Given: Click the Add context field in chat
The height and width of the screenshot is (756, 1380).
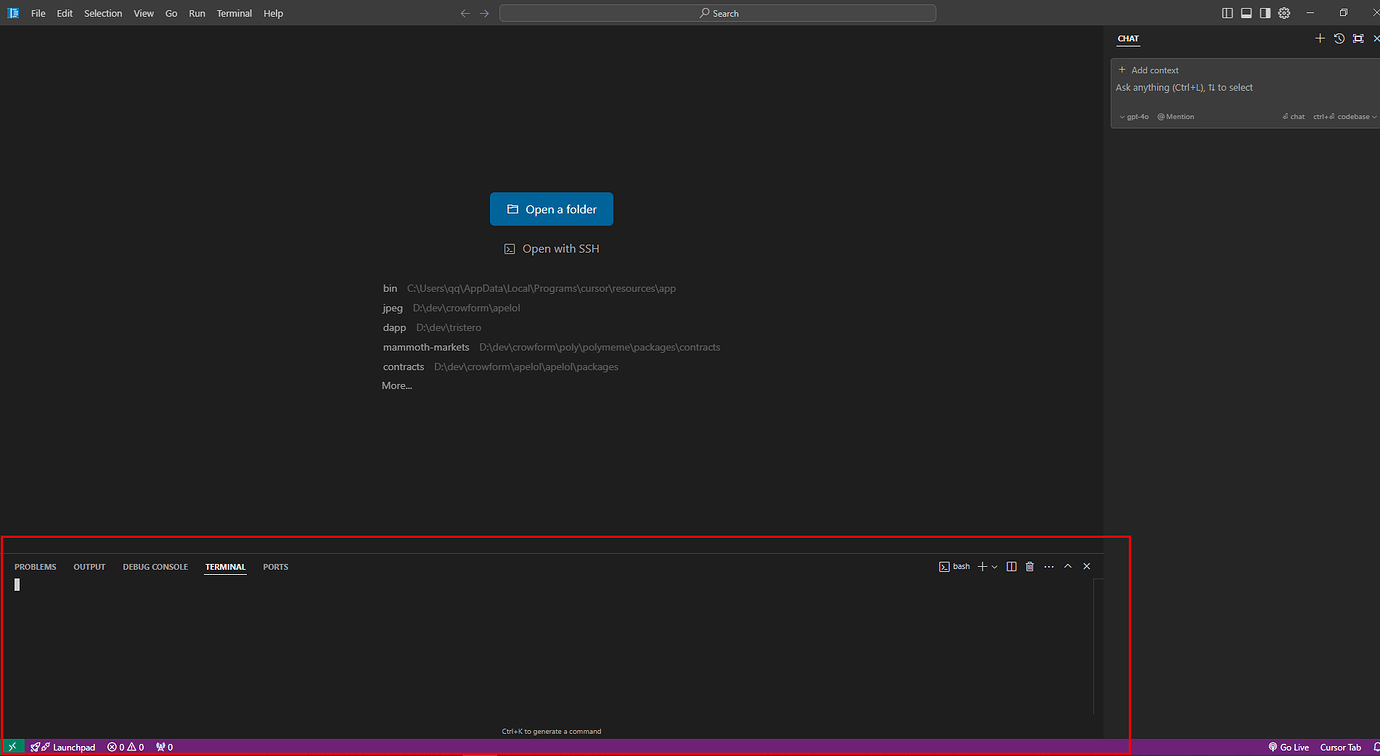Looking at the screenshot, I should click(1148, 70).
